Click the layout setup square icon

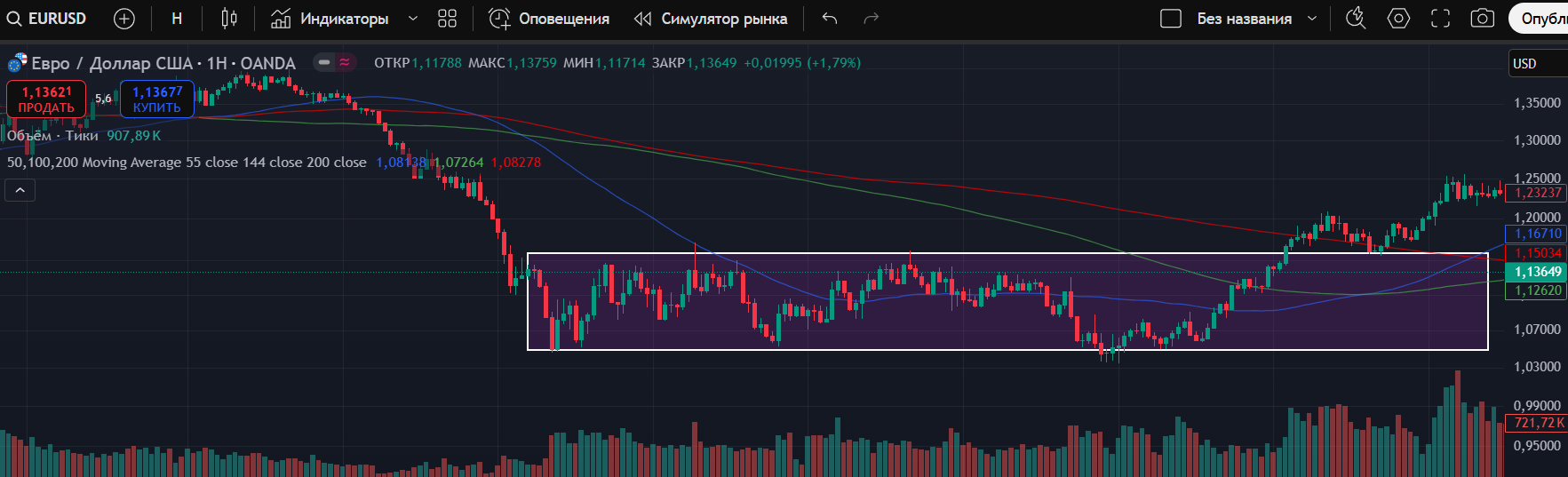click(x=1171, y=19)
